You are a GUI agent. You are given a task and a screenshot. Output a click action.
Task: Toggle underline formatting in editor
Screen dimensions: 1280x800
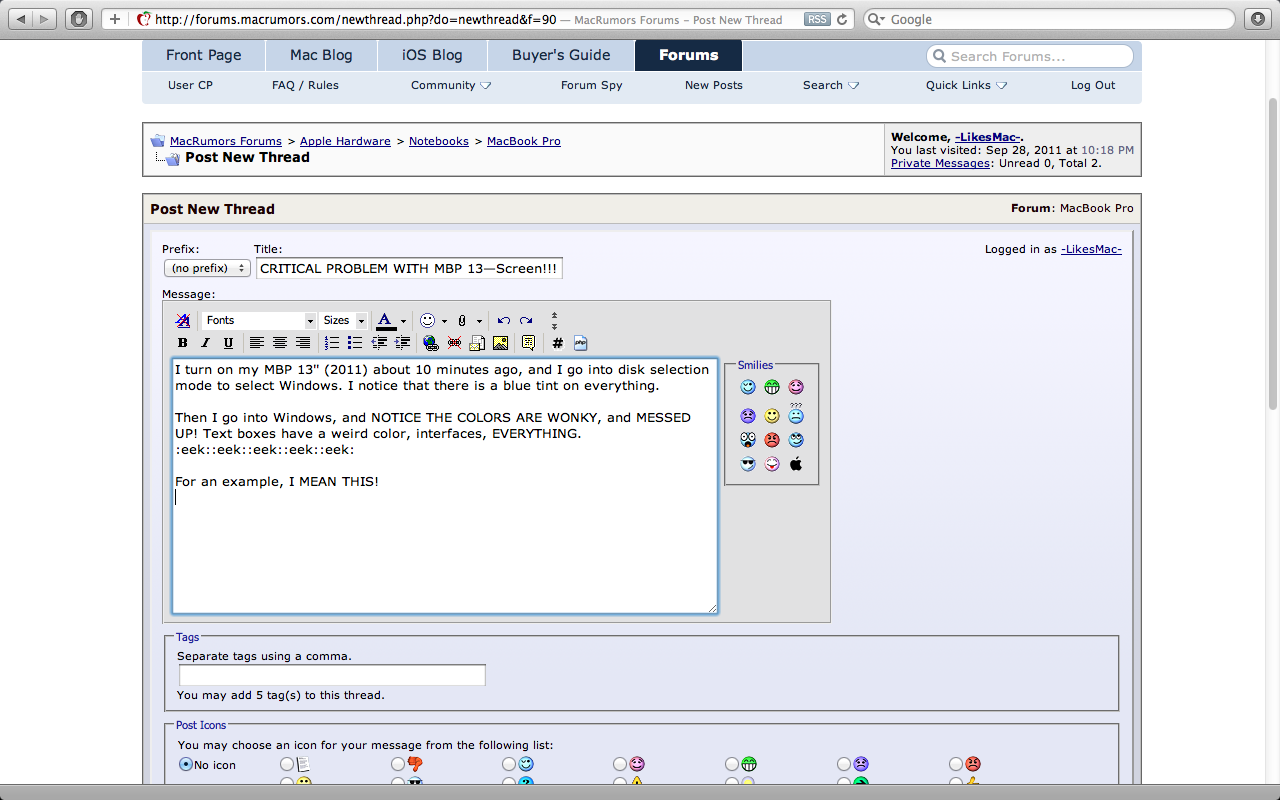(228, 343)
